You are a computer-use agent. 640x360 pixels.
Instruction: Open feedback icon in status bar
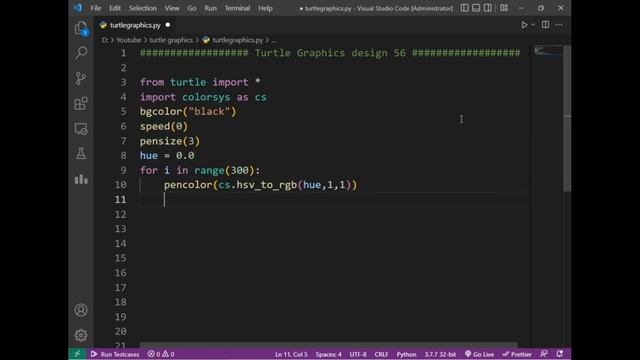pos(544,354)
